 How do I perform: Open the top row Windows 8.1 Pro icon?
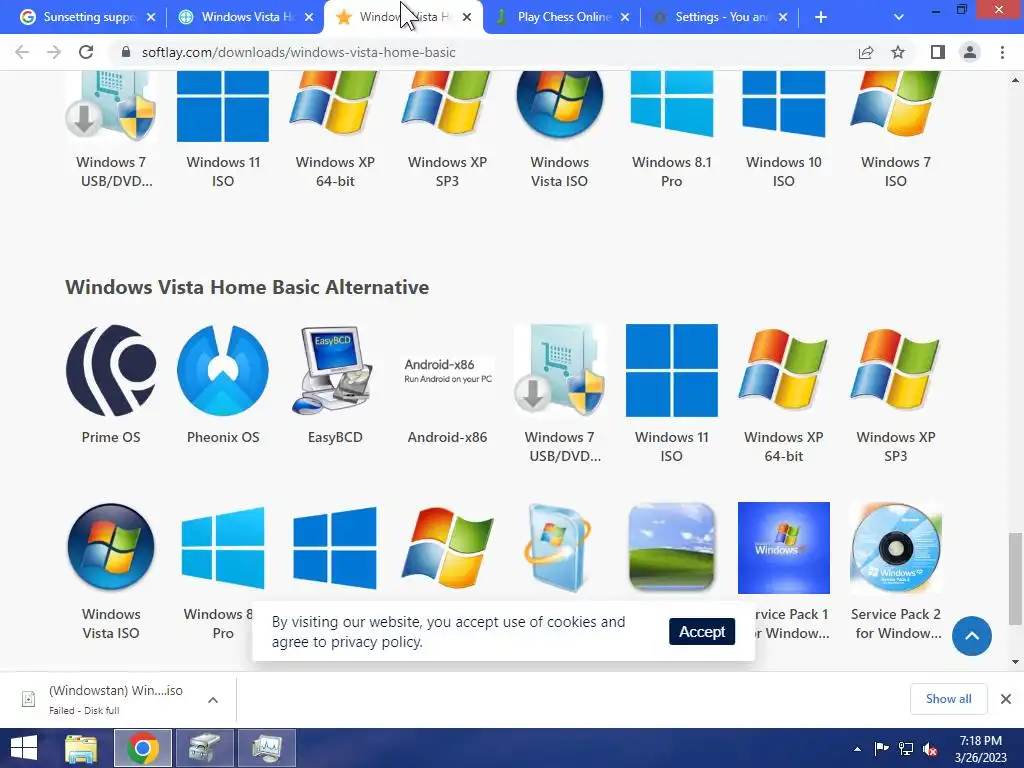[671, 106]
